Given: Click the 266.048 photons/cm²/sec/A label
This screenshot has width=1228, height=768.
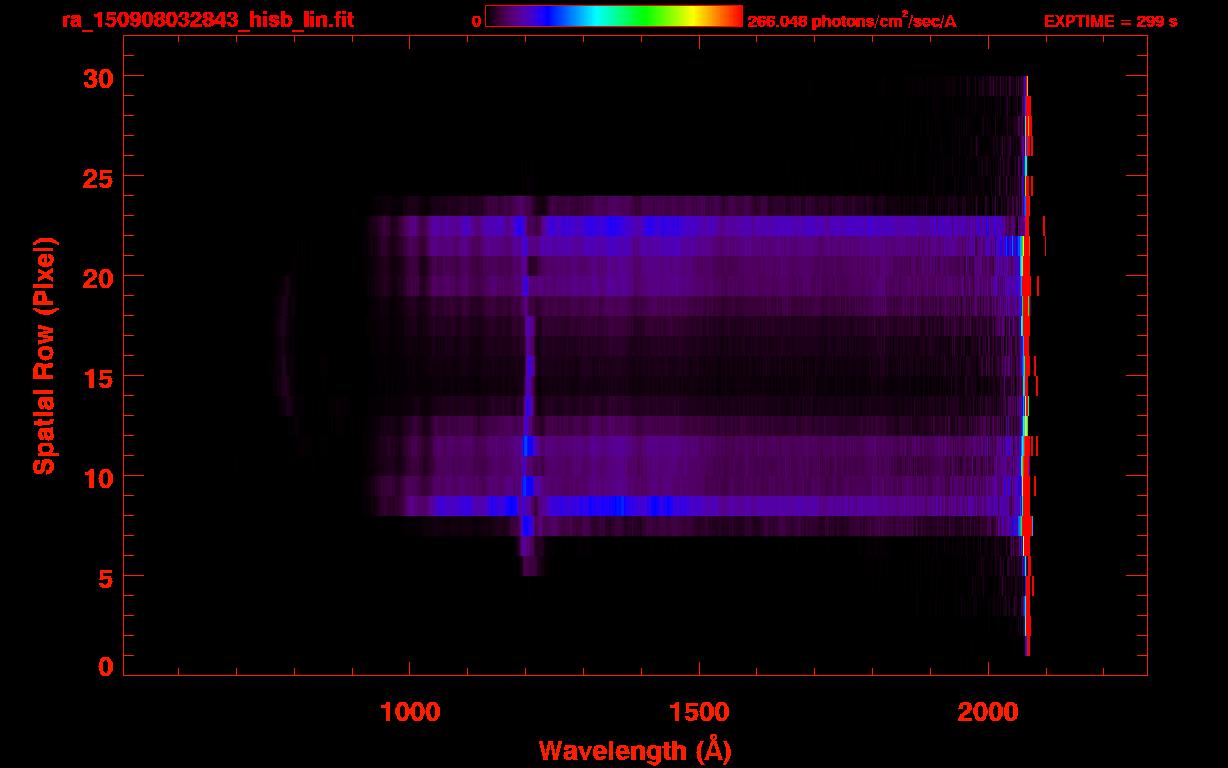Looking at the screenshot, I should (852, 21).
